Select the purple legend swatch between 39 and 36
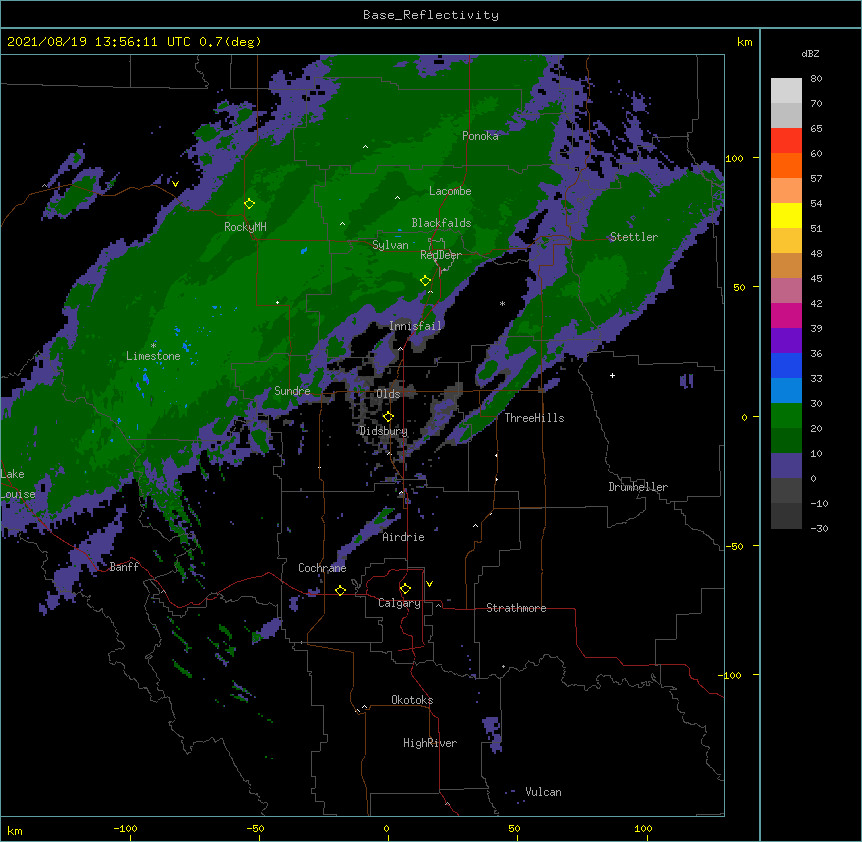Viewport: 862px width, 842px height. tap(786, 341)
